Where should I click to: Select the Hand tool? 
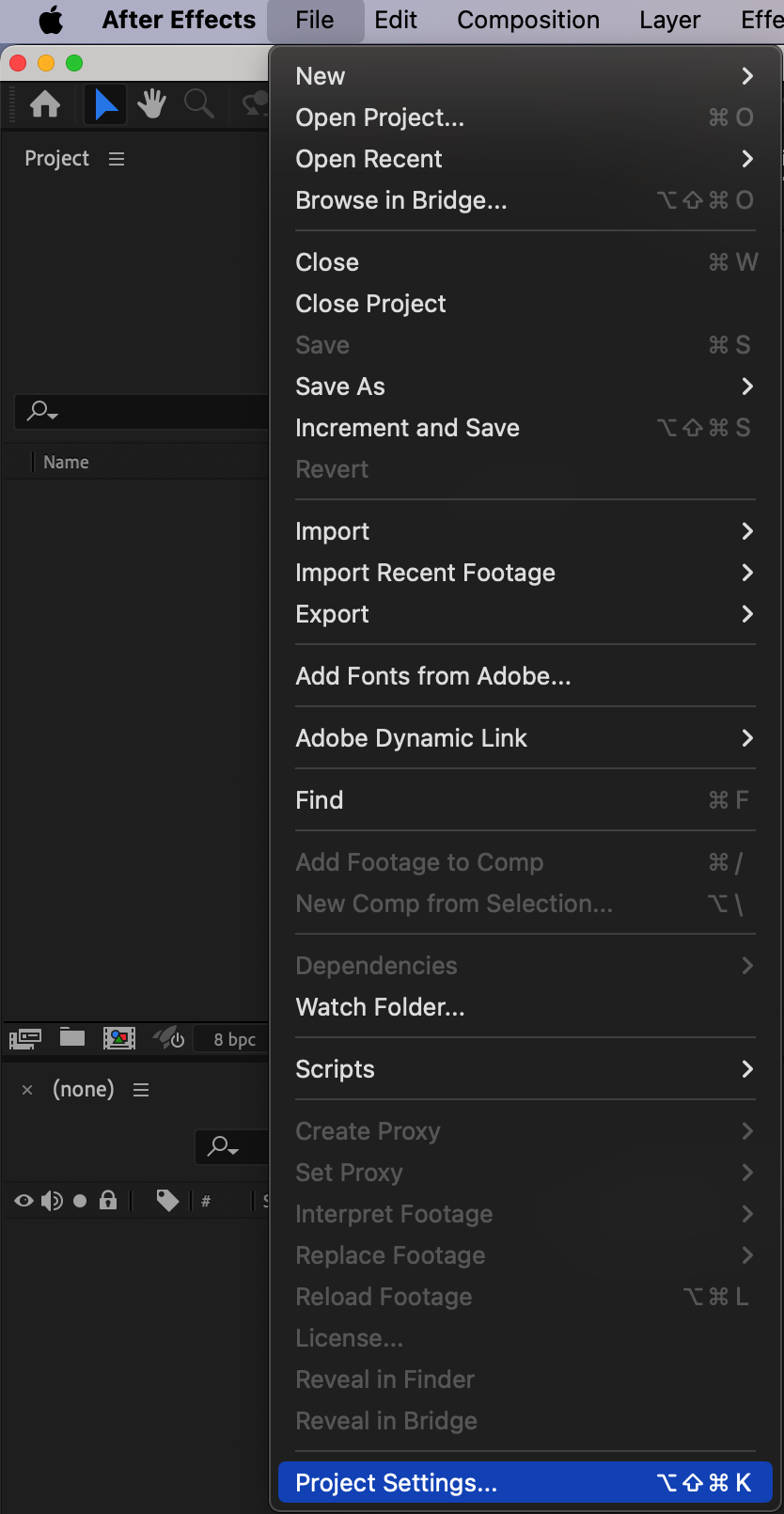click(x=151, y=104)
